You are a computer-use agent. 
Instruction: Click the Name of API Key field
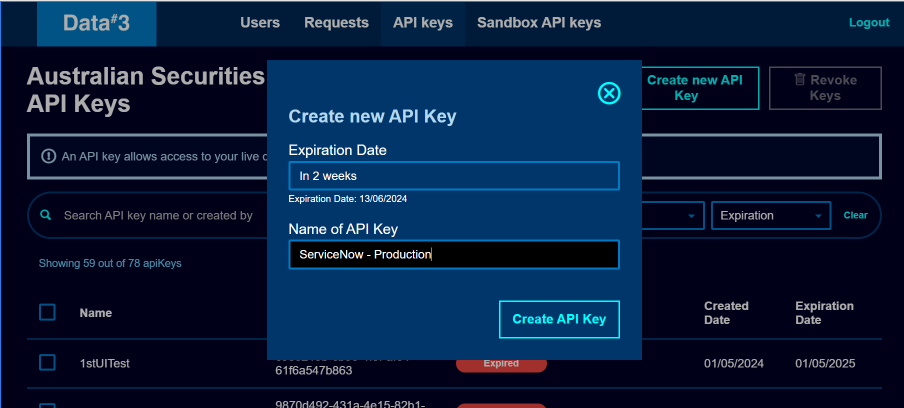click(453, 255)
